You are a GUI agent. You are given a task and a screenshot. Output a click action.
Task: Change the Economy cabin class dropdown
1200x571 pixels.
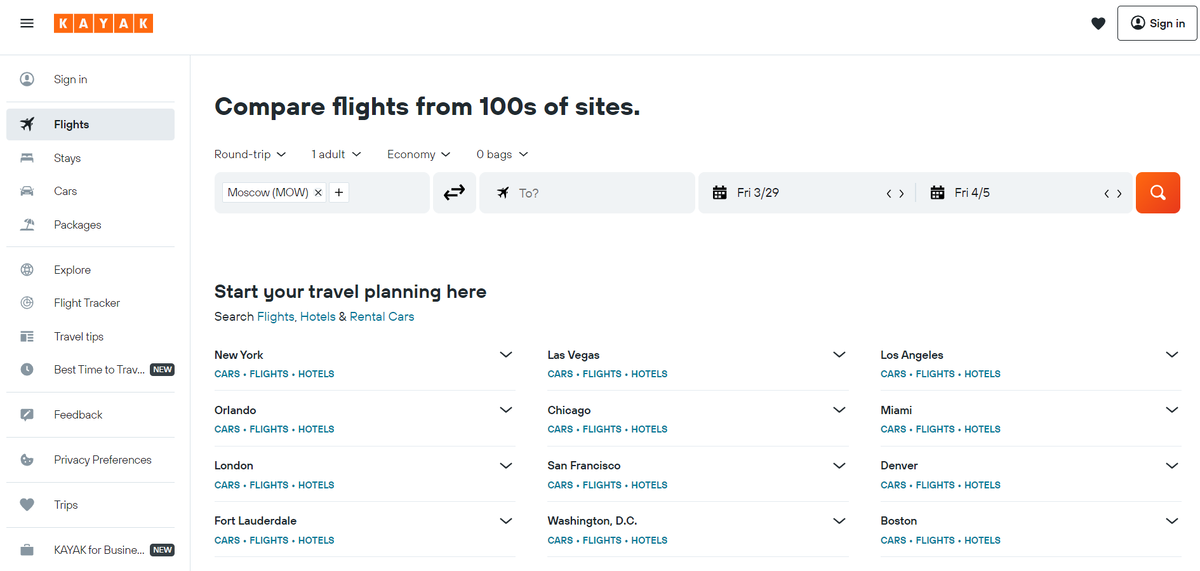418,154
